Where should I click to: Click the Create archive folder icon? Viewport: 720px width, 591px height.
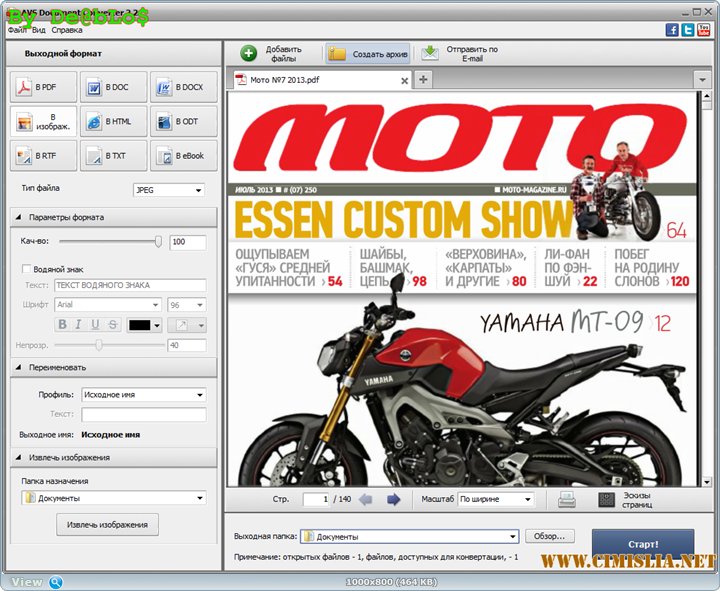(x=338, y=54)
